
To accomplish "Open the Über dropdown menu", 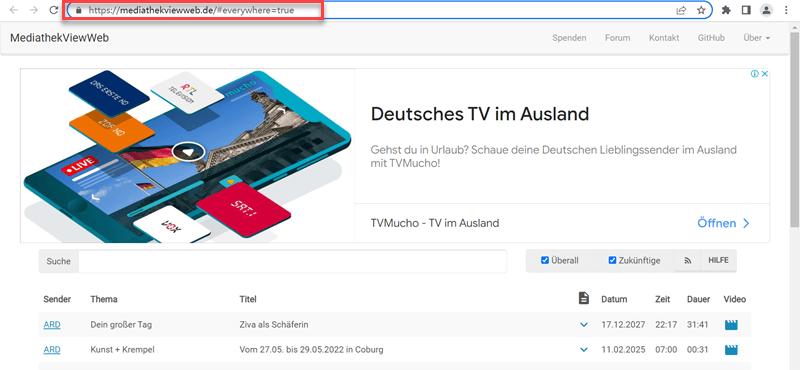I will click(x=757, y=38).
